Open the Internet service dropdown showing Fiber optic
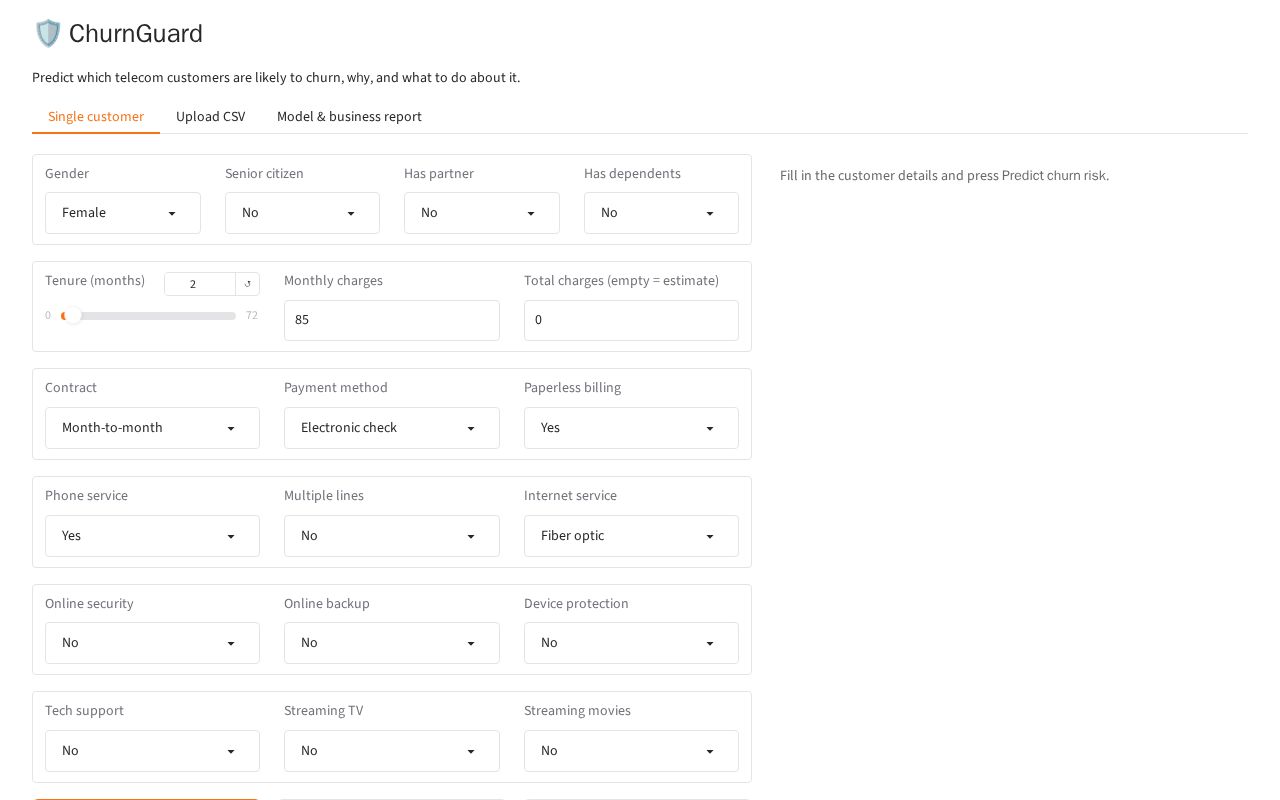1280x800 pixels. point(631,536)
